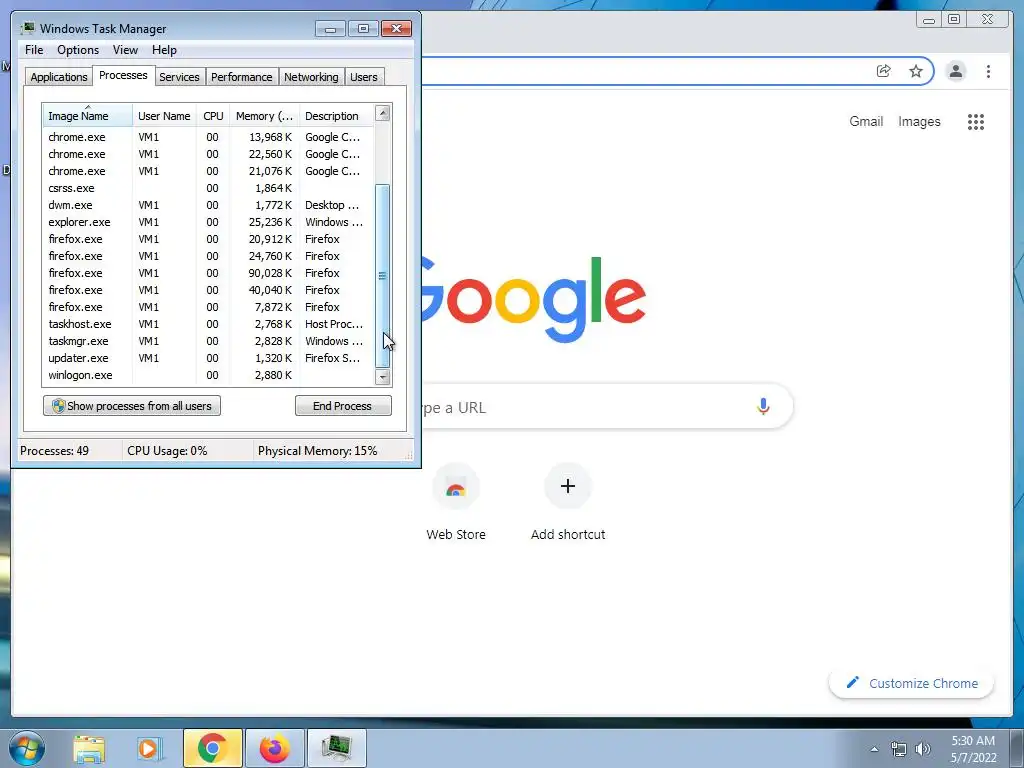
Task: Click the volume speaker tray icon
Action: (922, 749)
